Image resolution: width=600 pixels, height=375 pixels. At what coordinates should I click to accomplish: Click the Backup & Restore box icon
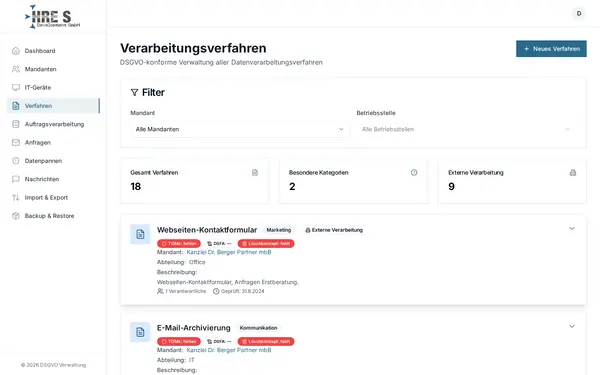point(16,216)
